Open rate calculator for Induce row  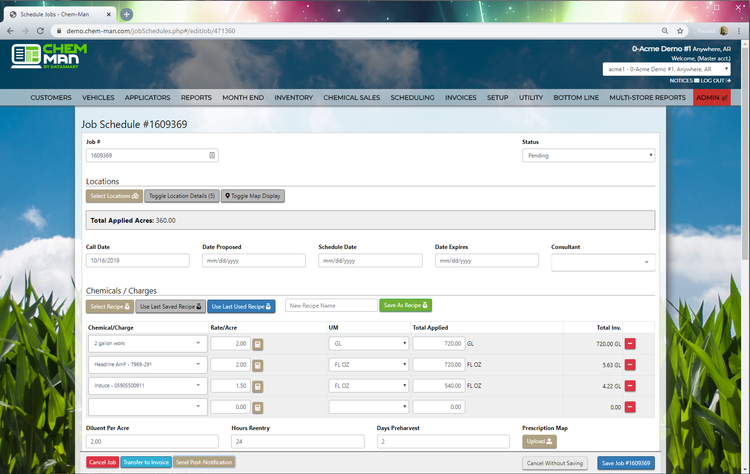pos(258,386)
